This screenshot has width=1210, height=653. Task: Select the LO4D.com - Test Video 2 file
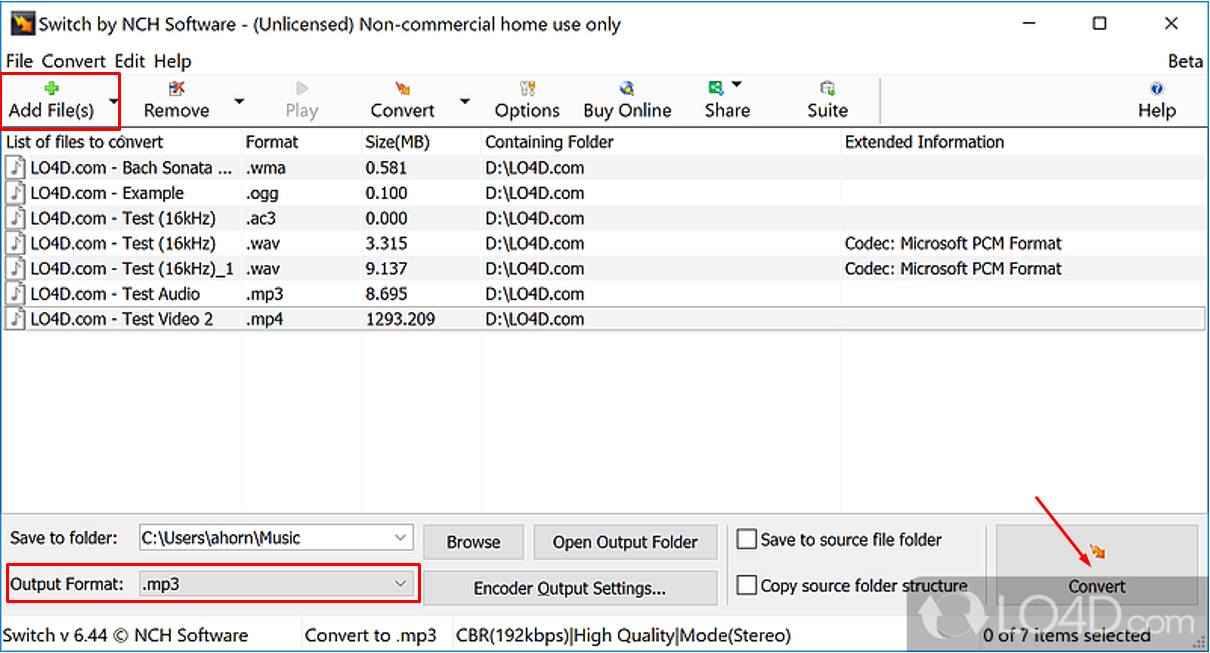pyautogui.click(x=604, y=319)
